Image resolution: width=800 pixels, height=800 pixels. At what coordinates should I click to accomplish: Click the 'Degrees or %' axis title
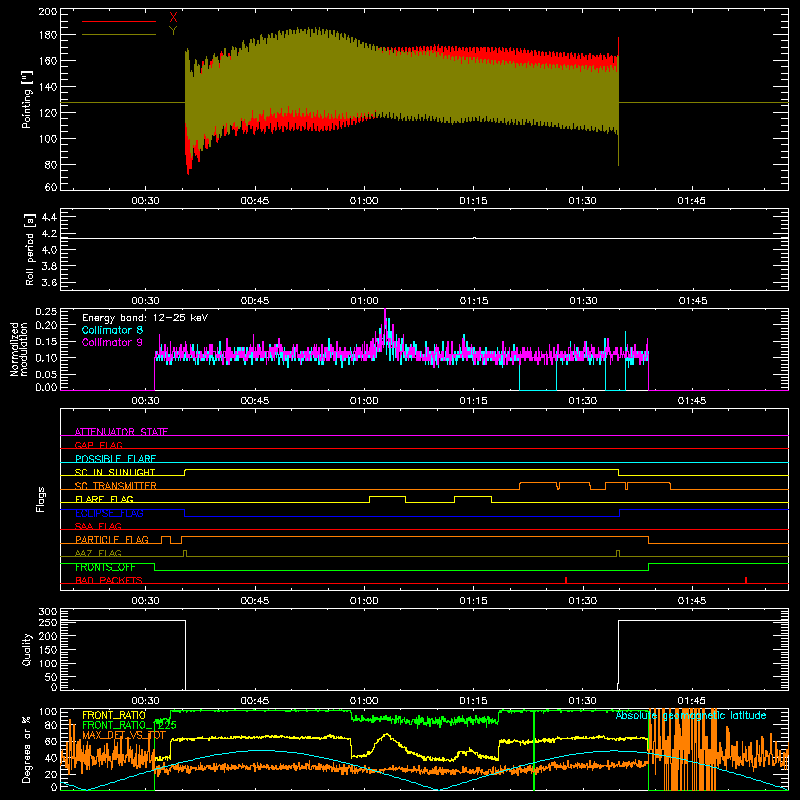click(x=27, y=750)
